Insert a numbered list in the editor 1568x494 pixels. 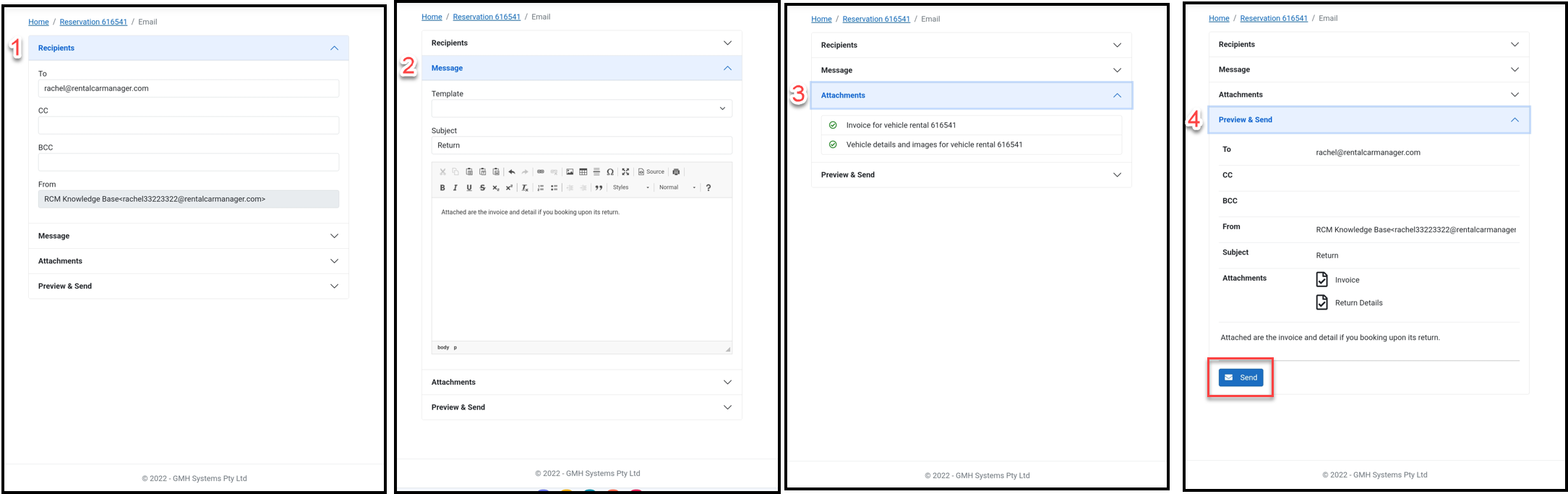tap(541, 188)
